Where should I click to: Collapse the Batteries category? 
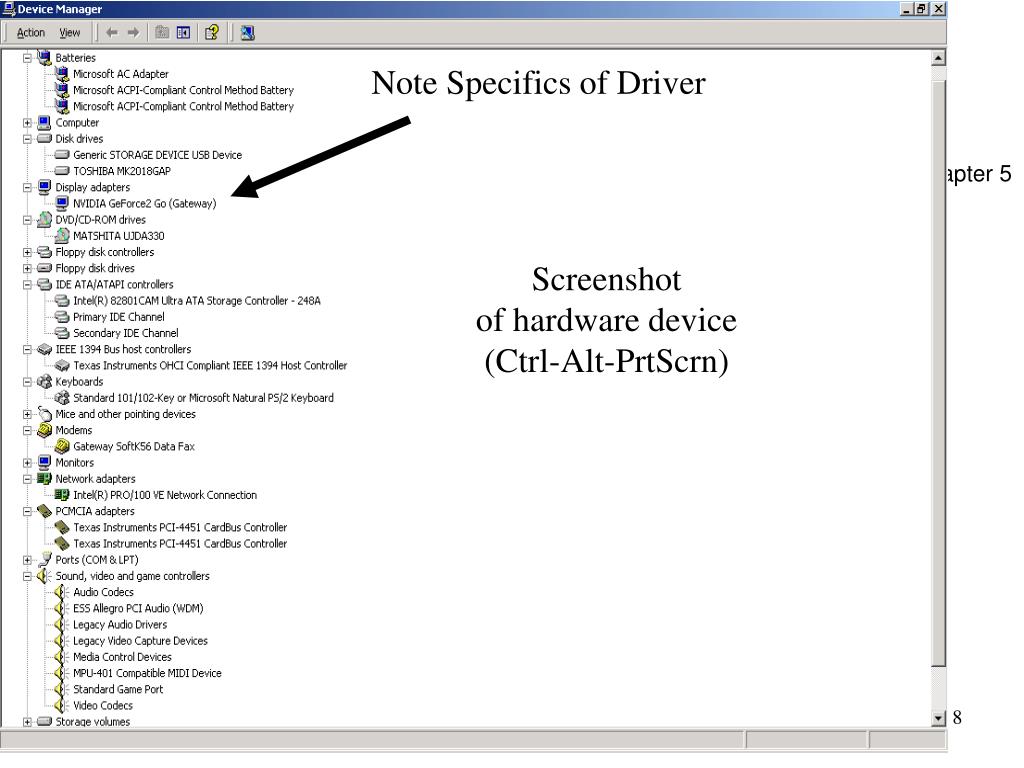click(27, 58)
